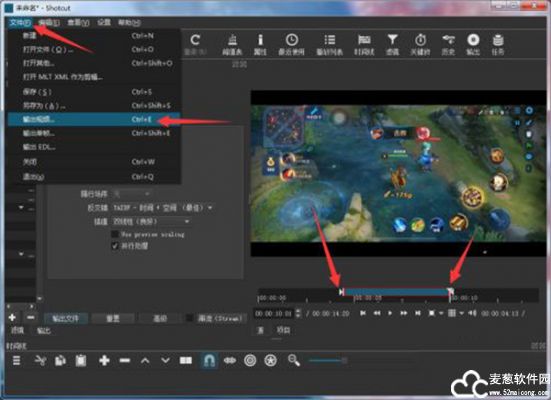The height and width of the screenshot is (400, 551).
Task: Open the timeline hamburger menu icon
Action: (x=17, y=360)
